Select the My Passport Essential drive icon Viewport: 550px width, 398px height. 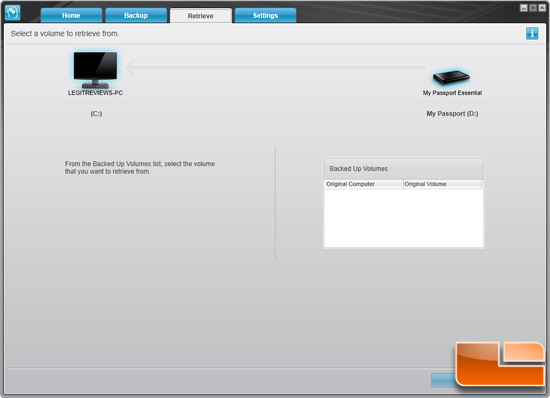pos(451,77)
